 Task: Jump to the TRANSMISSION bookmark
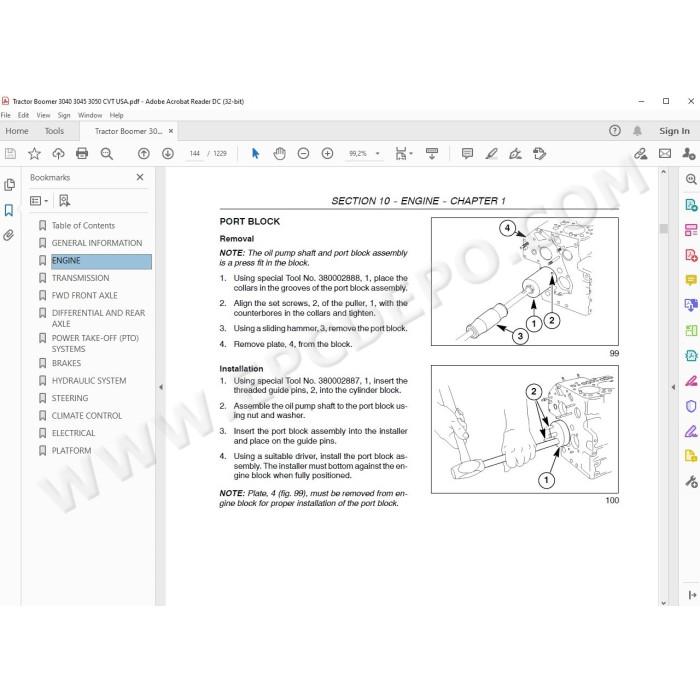[80, 278]
